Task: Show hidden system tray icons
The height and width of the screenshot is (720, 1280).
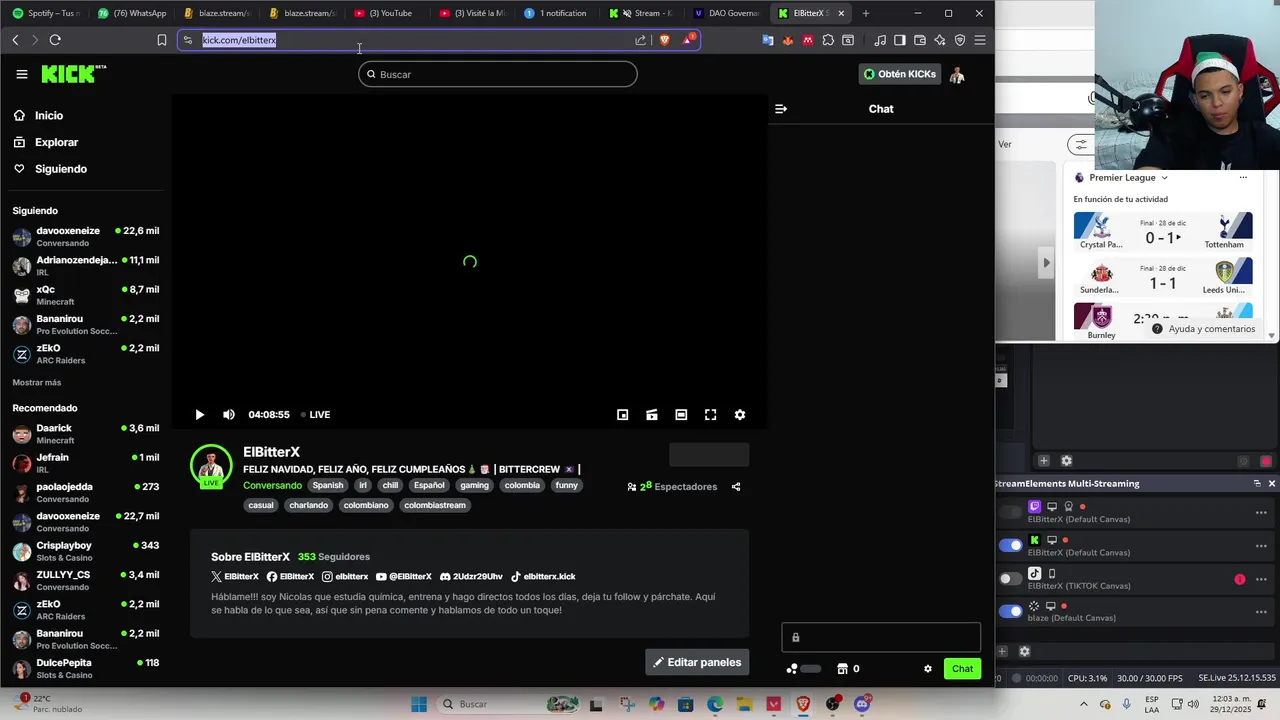Action: coord(1083,704)
